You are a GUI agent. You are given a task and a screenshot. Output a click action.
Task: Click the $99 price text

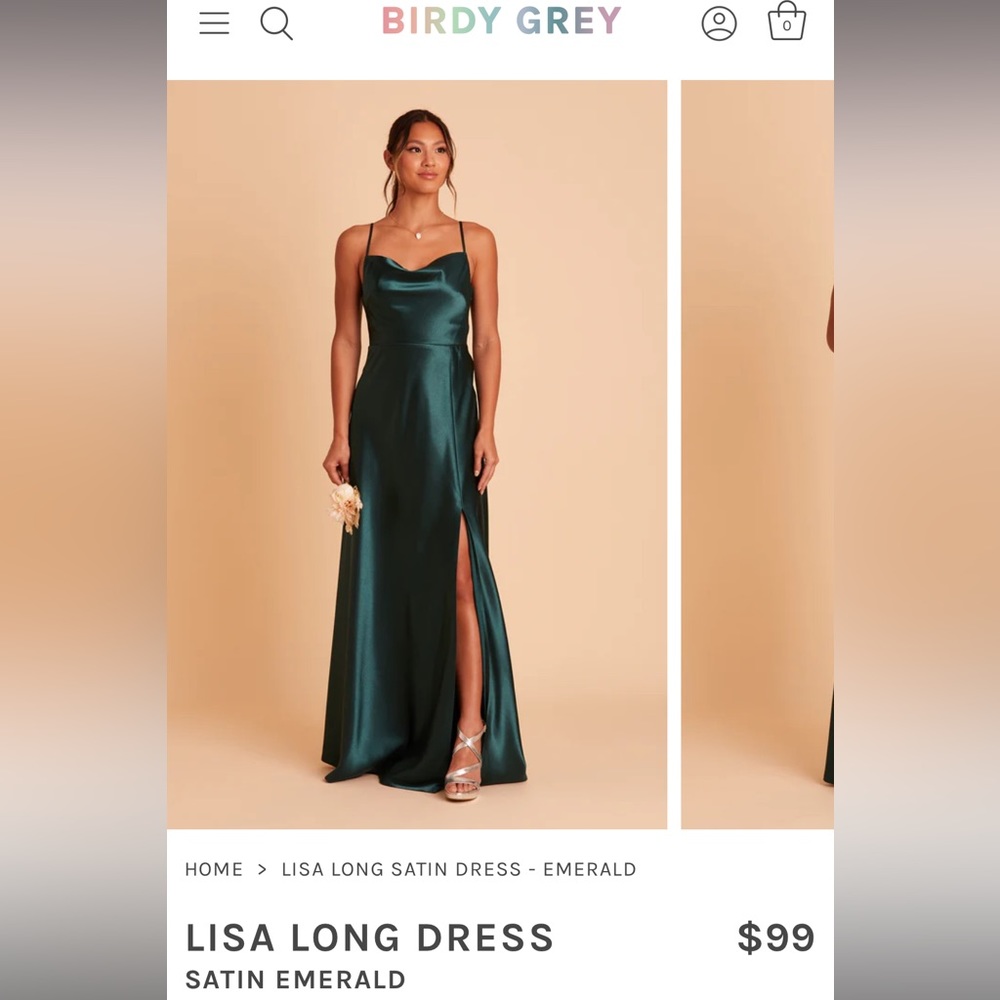click(x=776, y=937)
